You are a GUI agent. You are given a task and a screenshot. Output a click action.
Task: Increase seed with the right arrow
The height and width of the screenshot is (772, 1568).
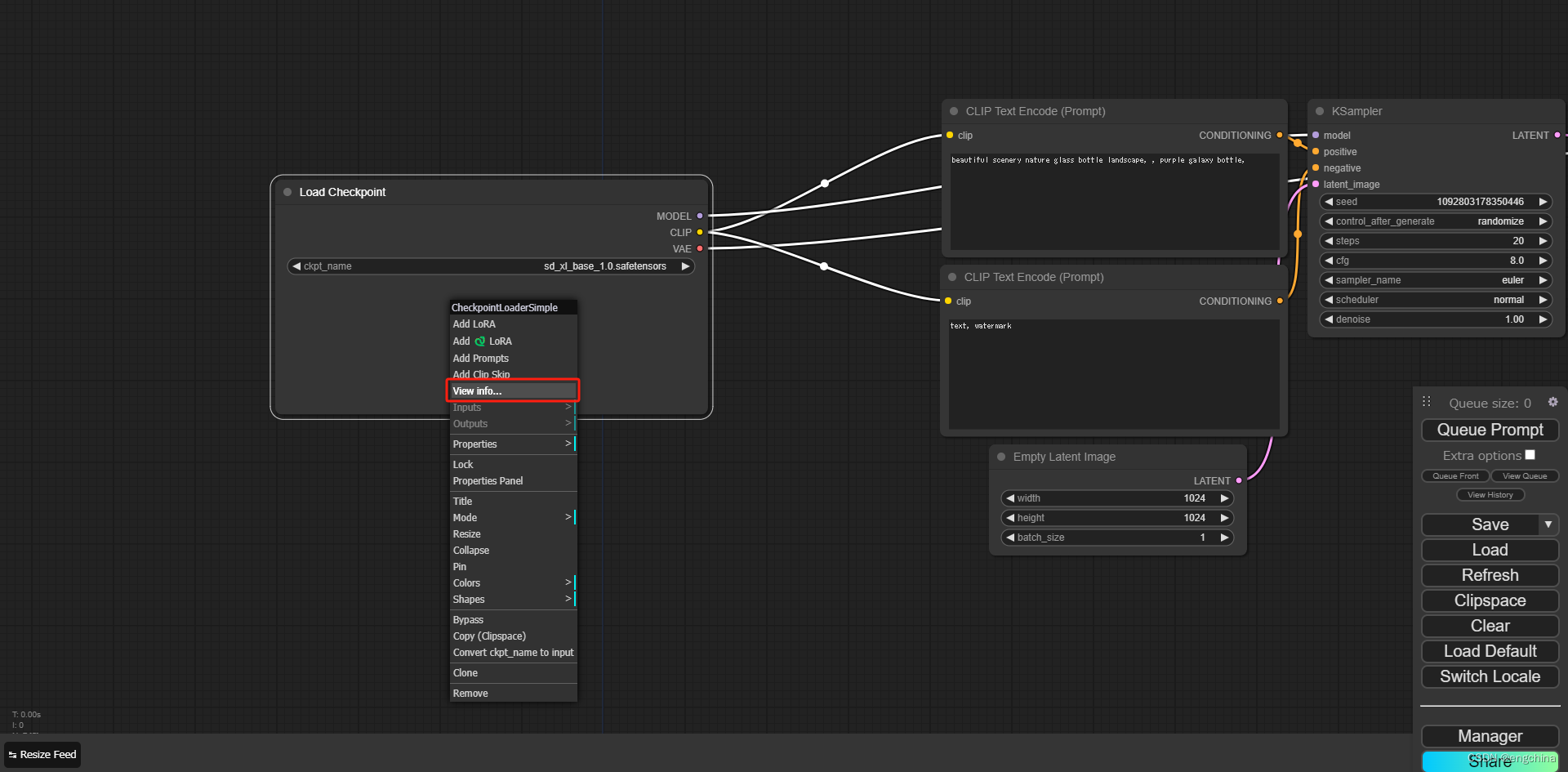click(x=1543, y=202)
